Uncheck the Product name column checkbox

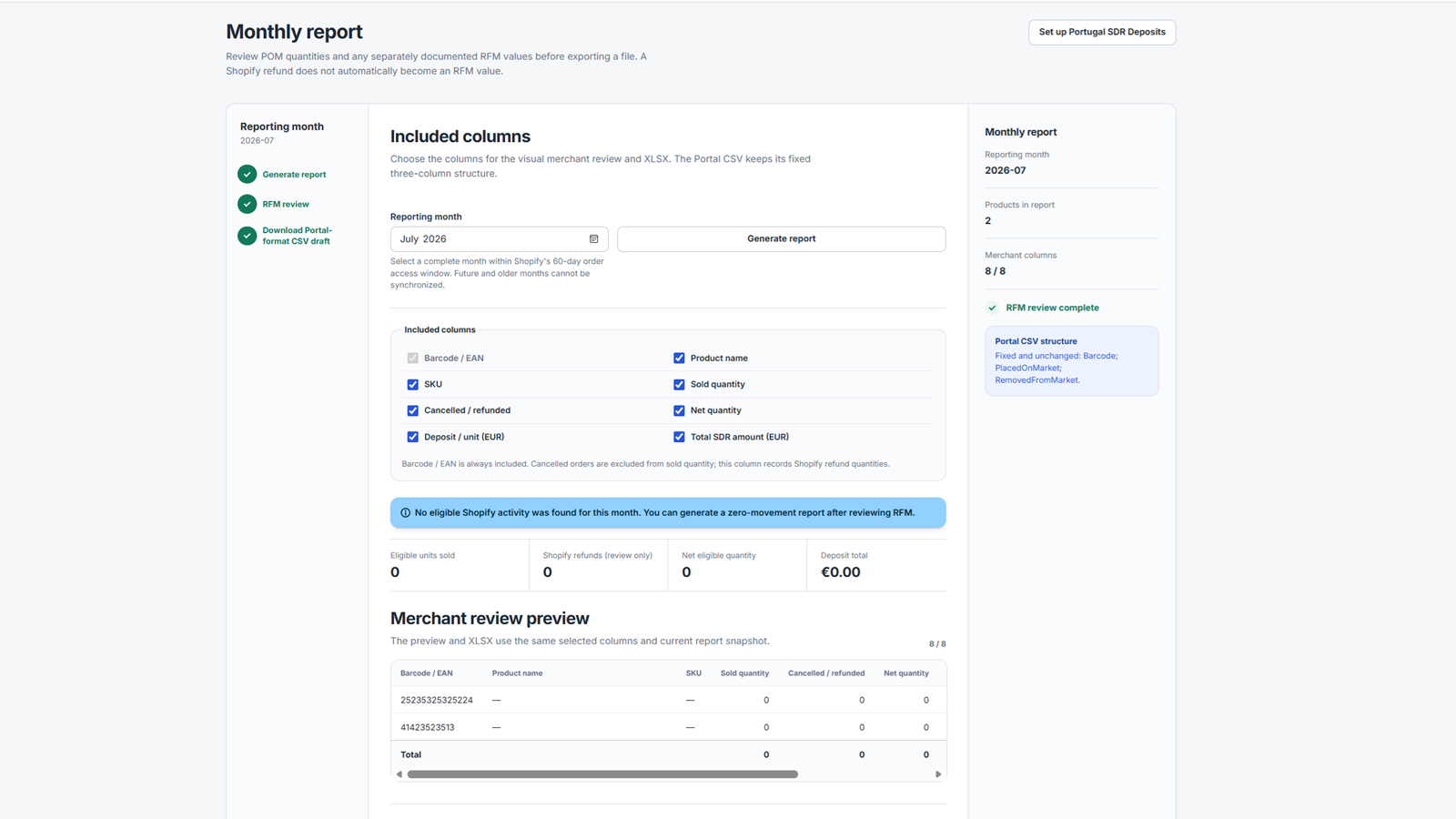click(679, 358)
